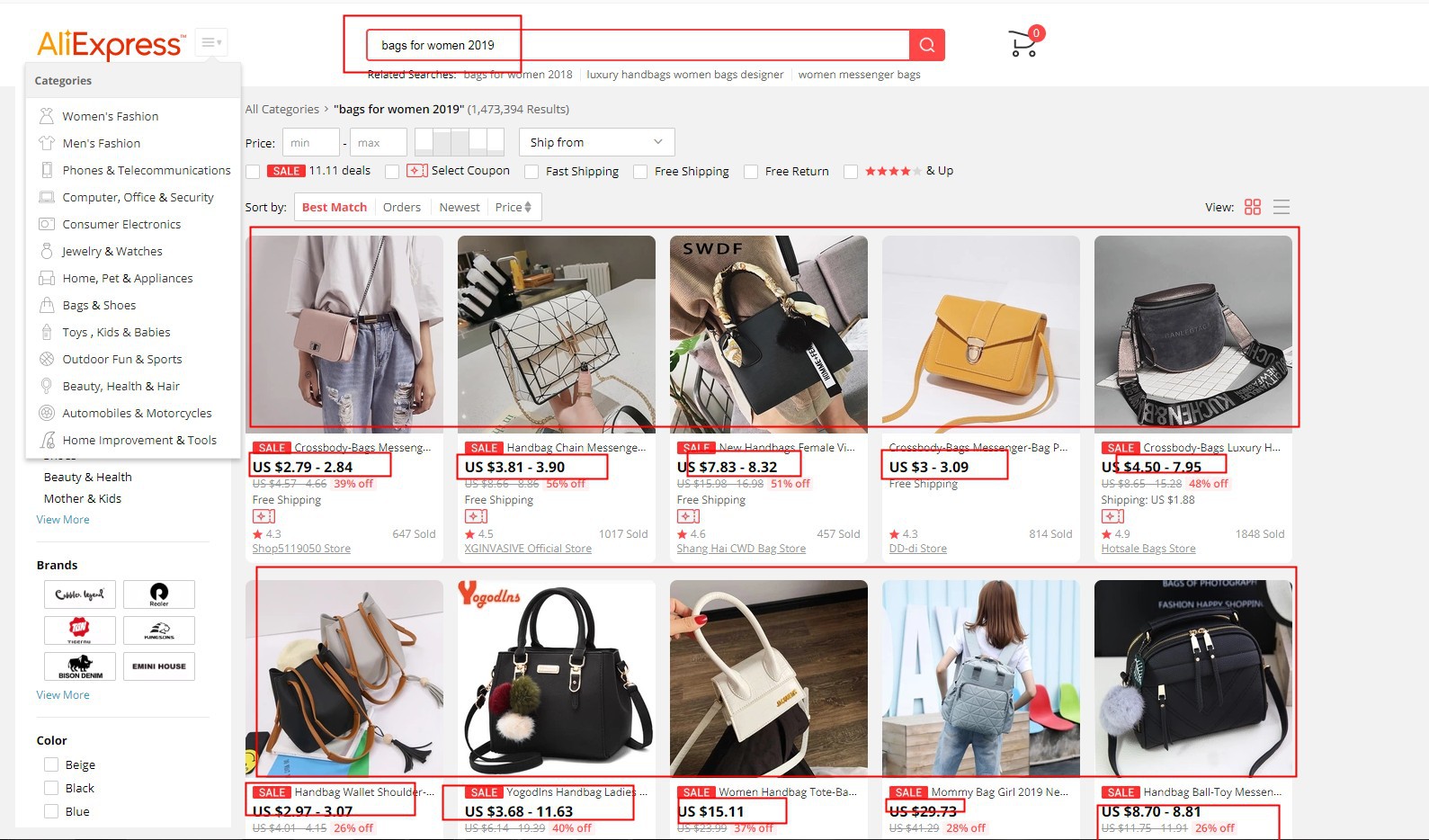Click the Computer, Office & Security laptop icon

coord(47,197)
